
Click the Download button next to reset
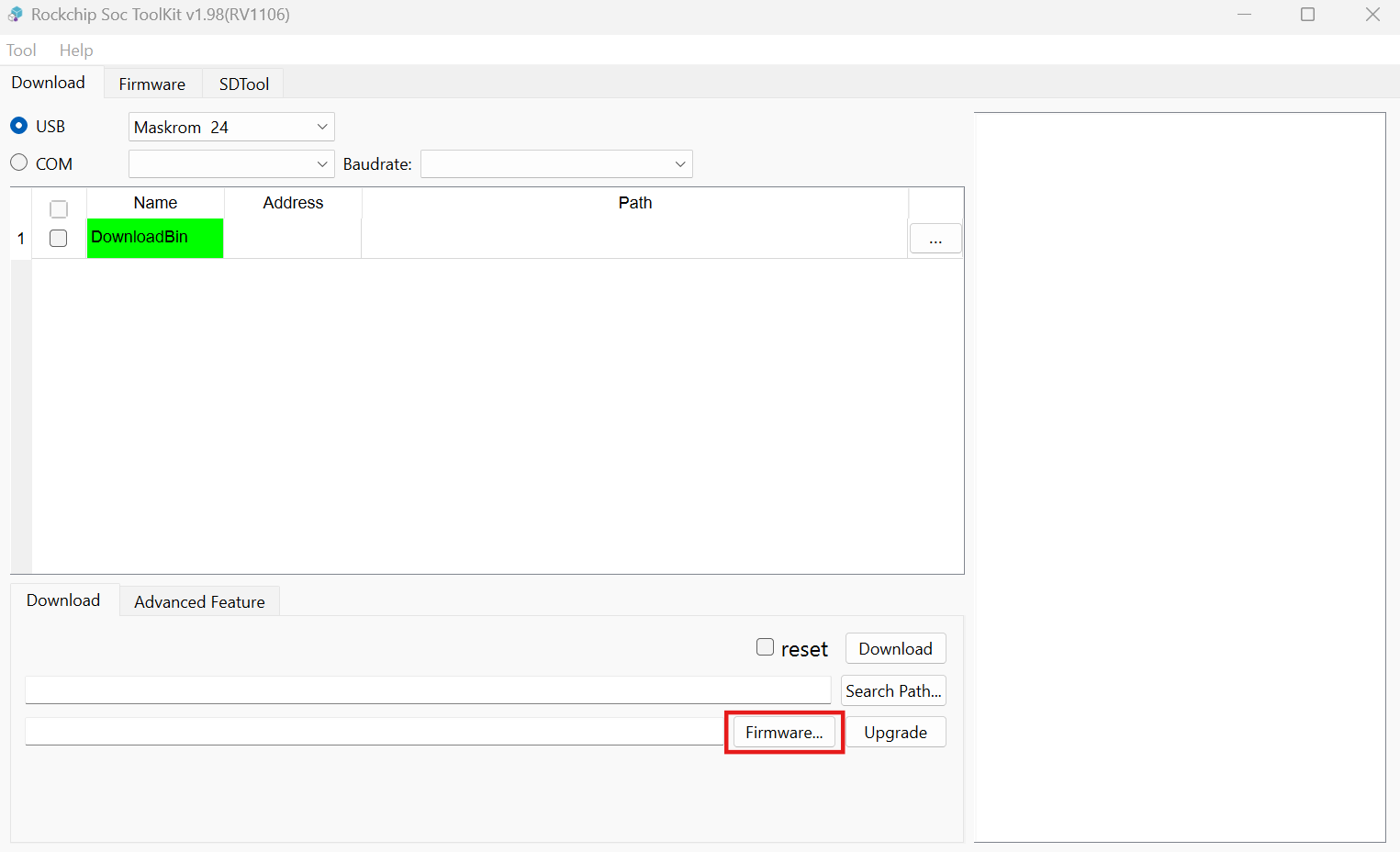pos(895,648)
